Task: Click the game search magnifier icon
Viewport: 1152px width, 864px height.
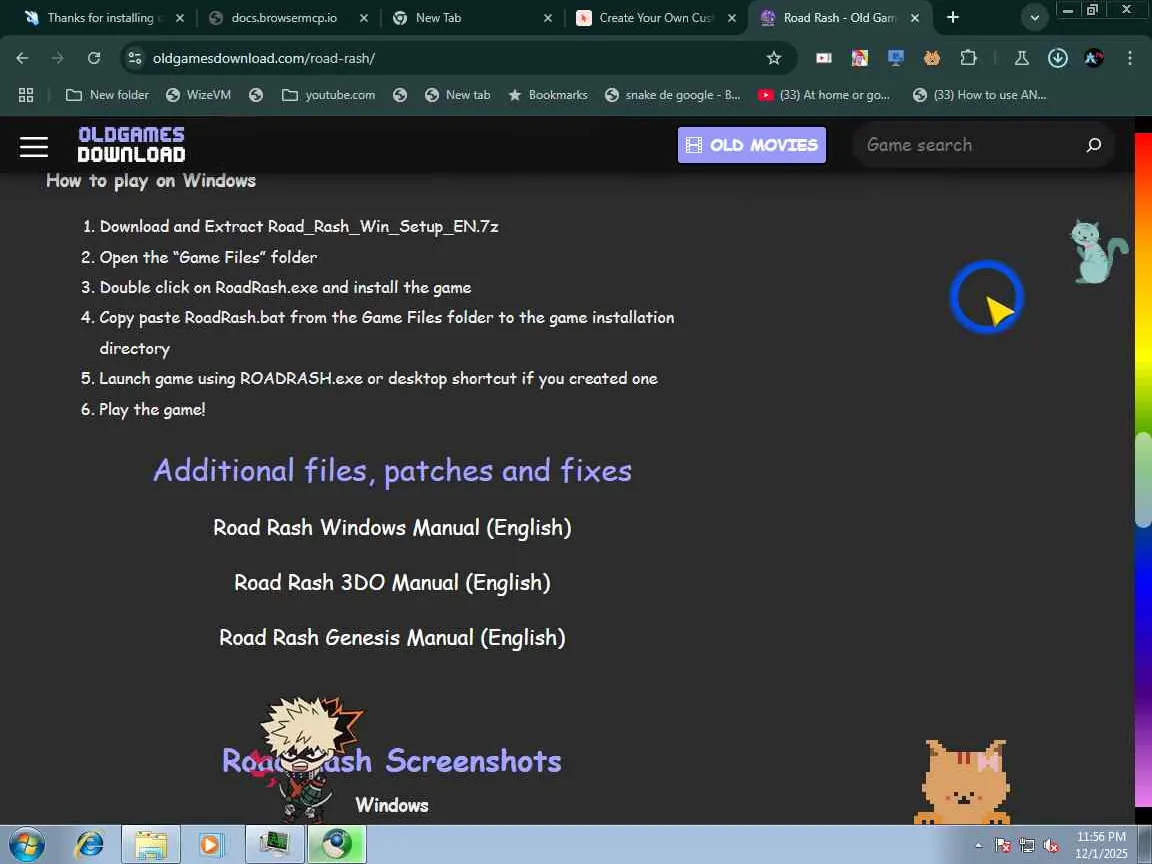Action: pyautogui.click(x=1093, y=145)
